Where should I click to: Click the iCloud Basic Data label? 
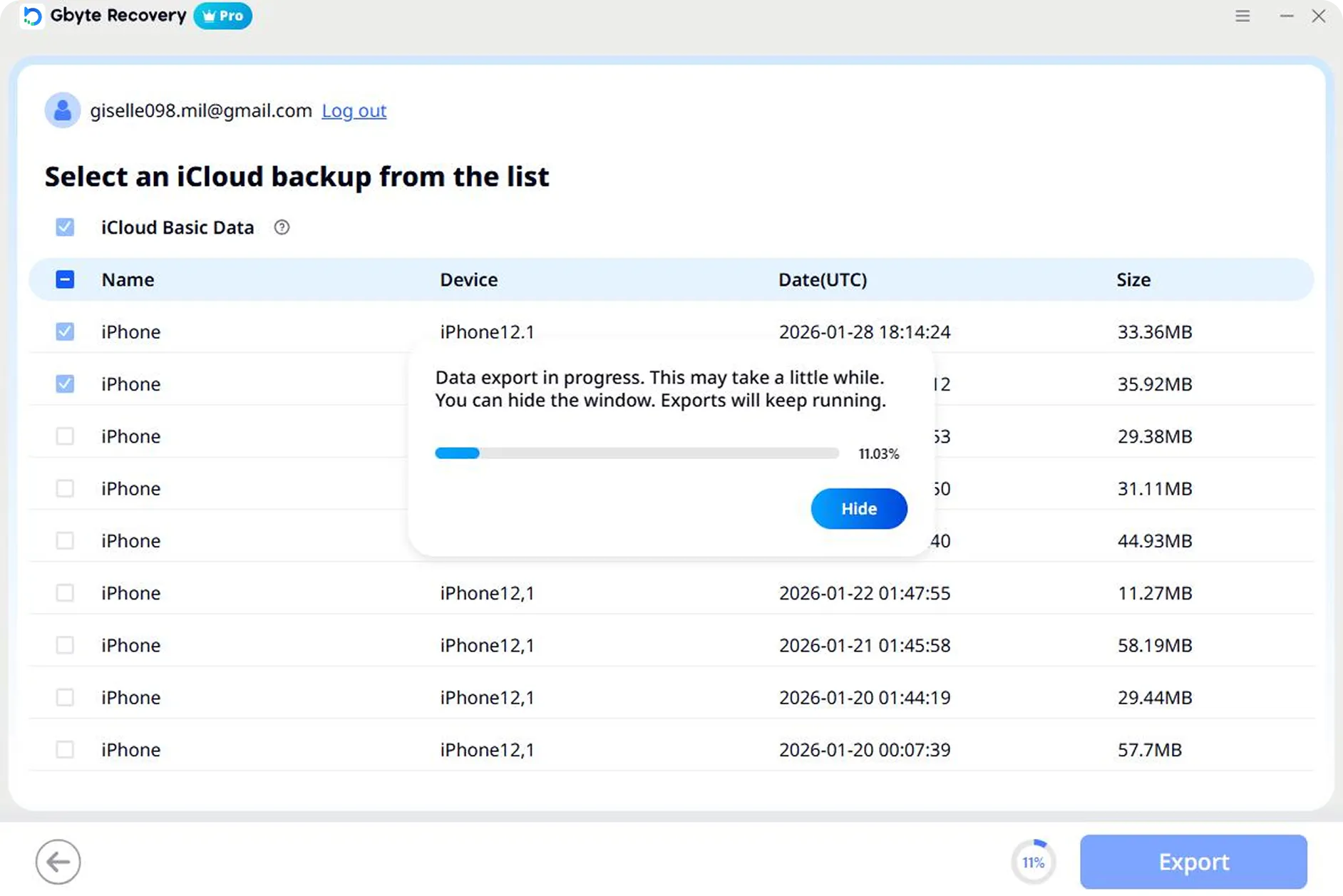(x=177, y=227)
